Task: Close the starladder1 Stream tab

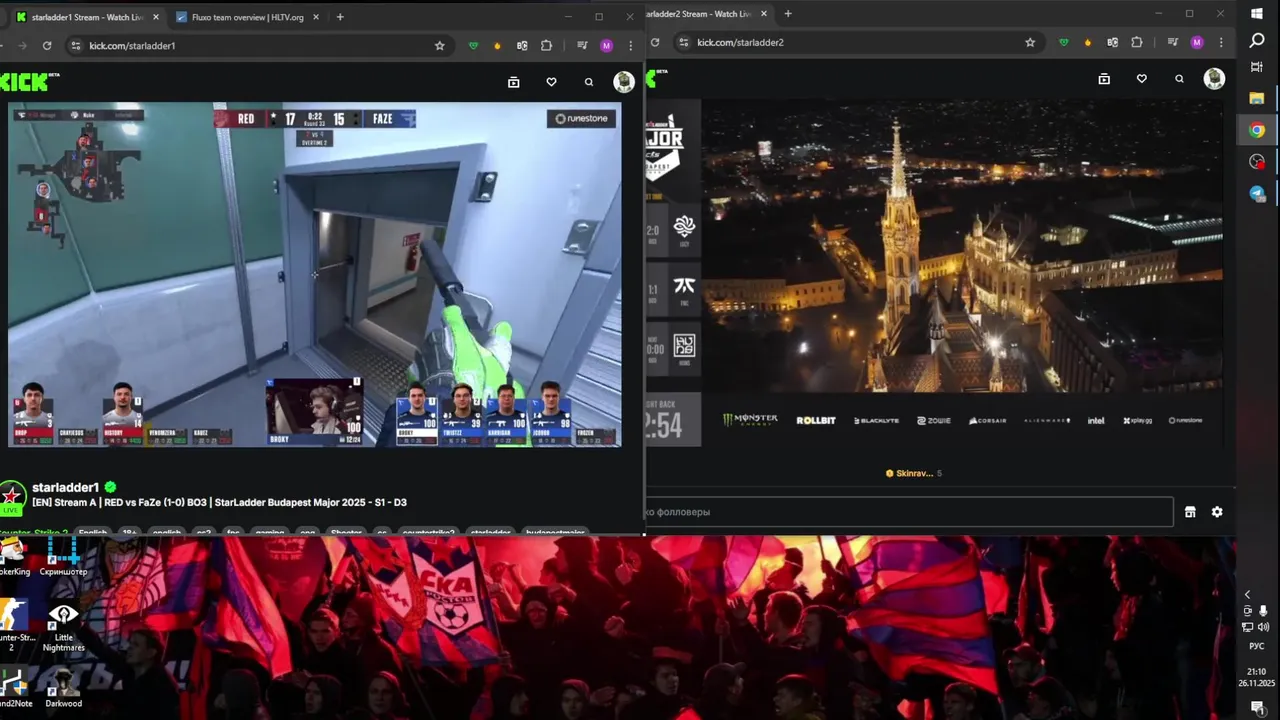Action: click(x=155, y=17)
